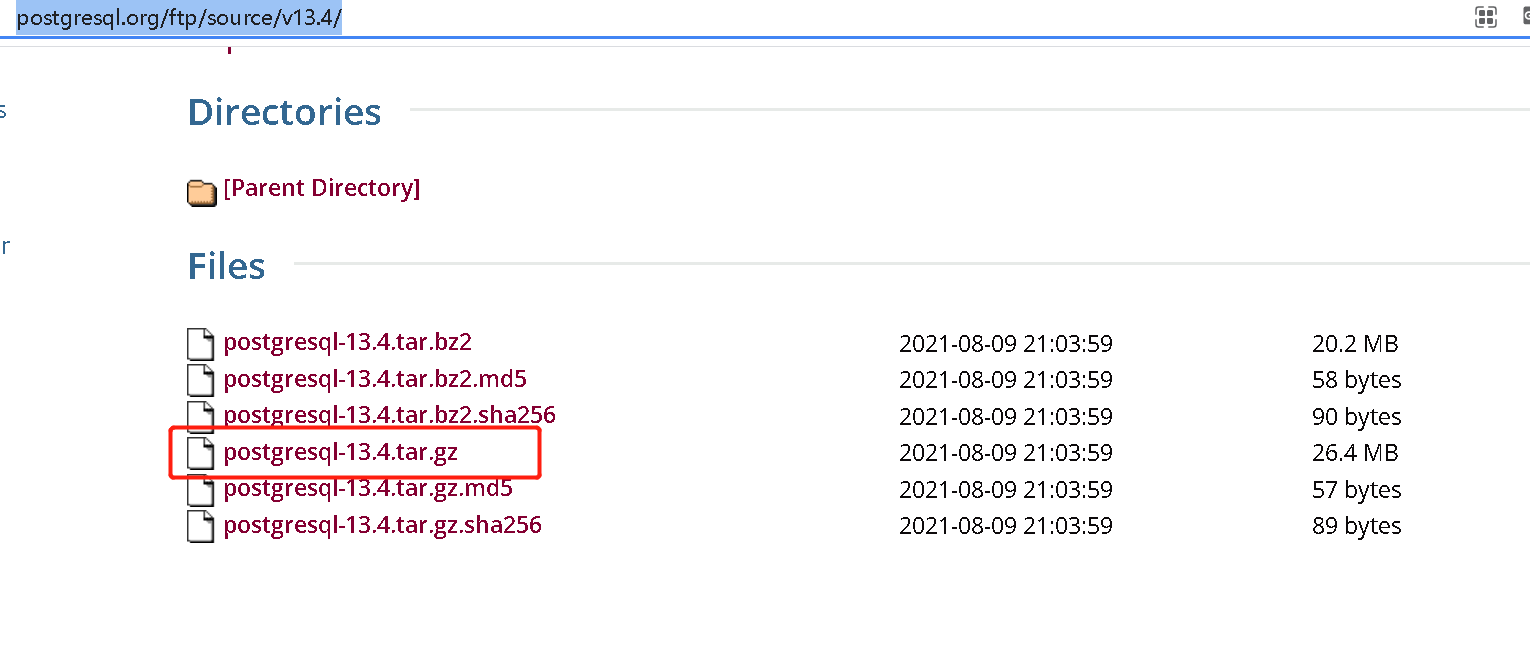Click the 26.4 MB file size text

(x=1354, y=453)
